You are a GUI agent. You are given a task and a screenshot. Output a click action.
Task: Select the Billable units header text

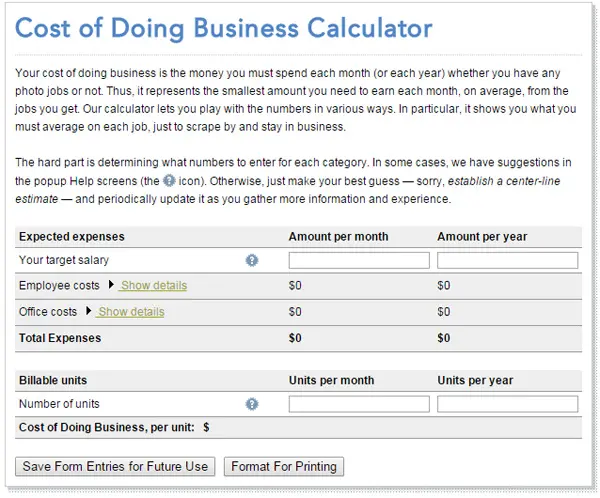coord(53,380)
